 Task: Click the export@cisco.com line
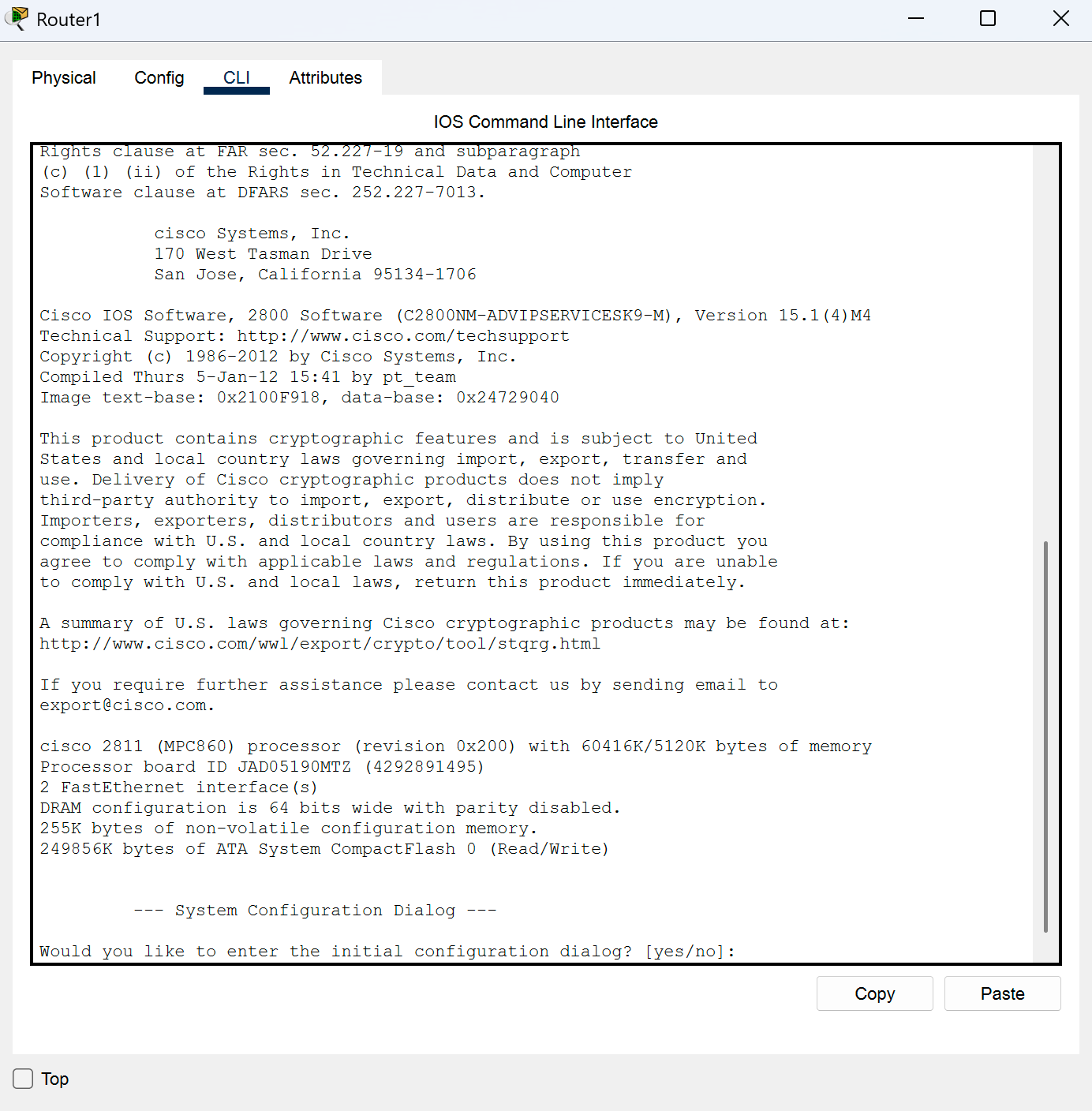click(x=127, y=705)
